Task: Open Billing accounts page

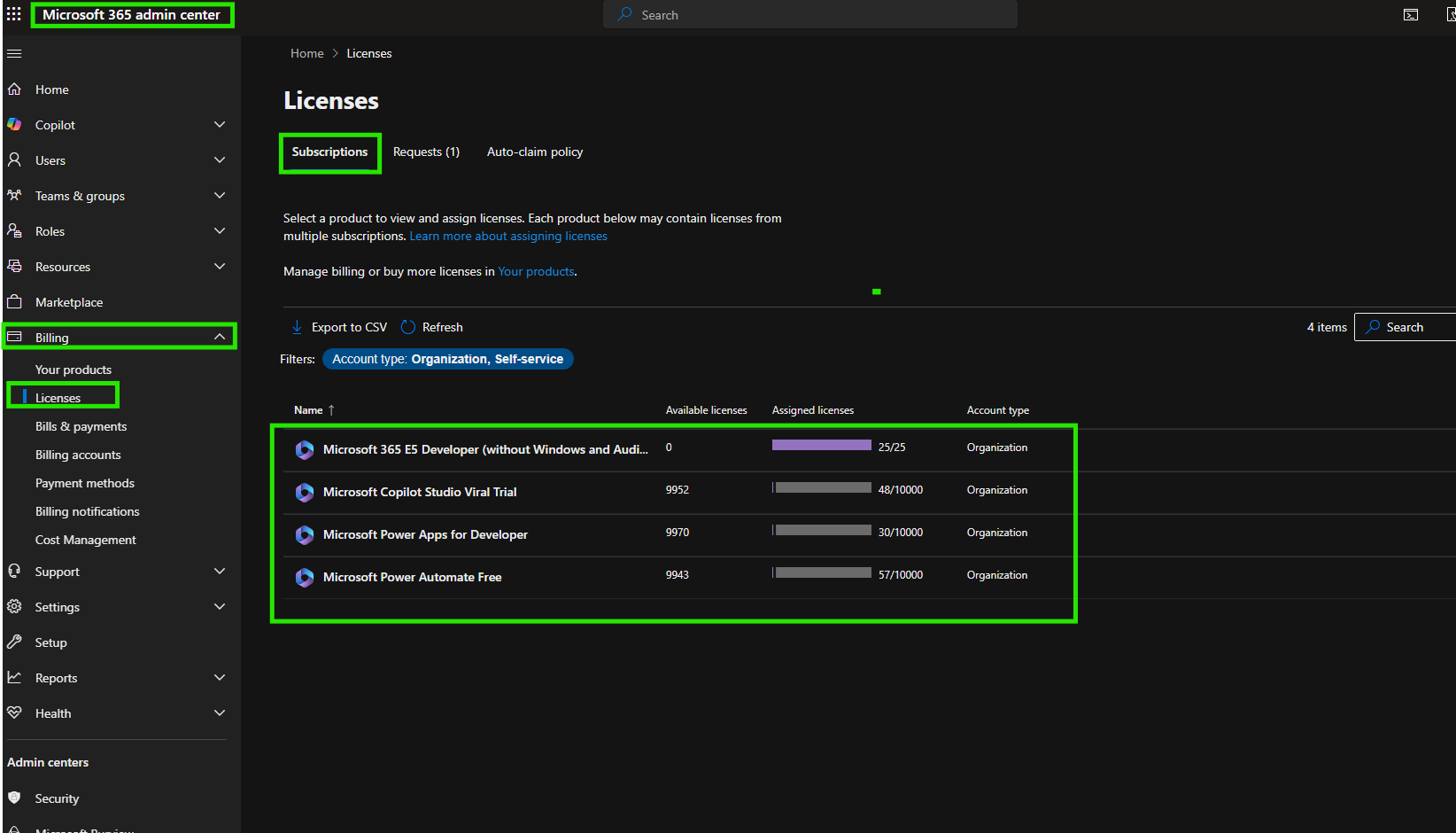Action: coord(78,455)
